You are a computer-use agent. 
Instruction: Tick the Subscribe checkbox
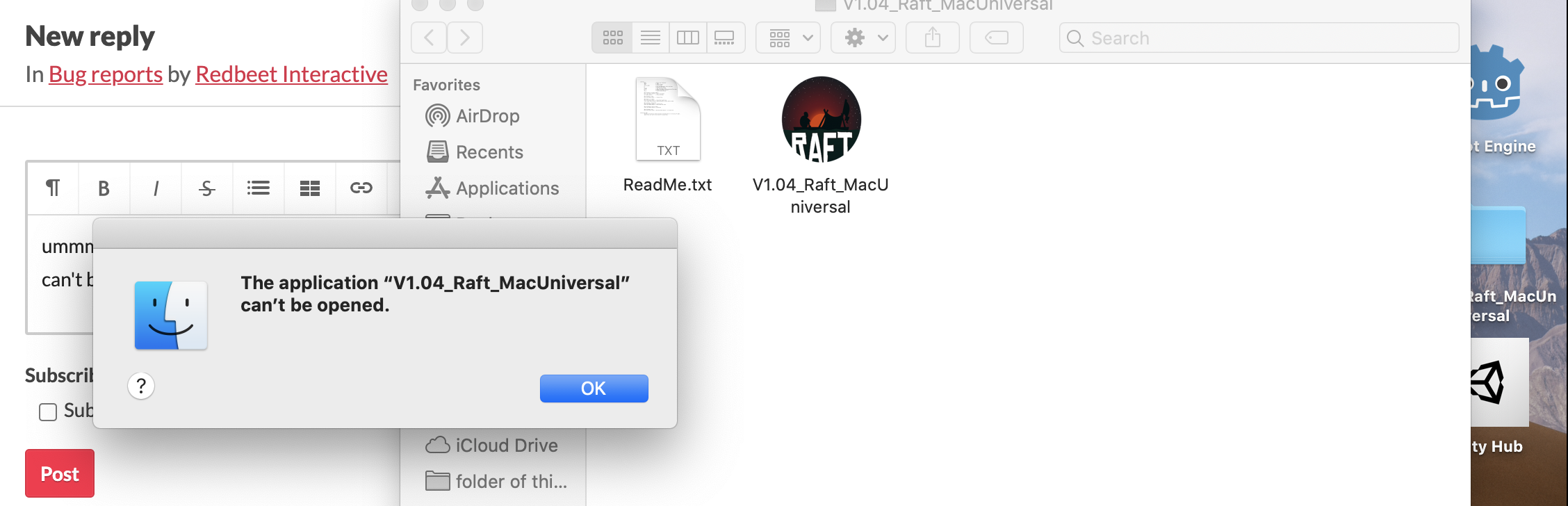48,412
